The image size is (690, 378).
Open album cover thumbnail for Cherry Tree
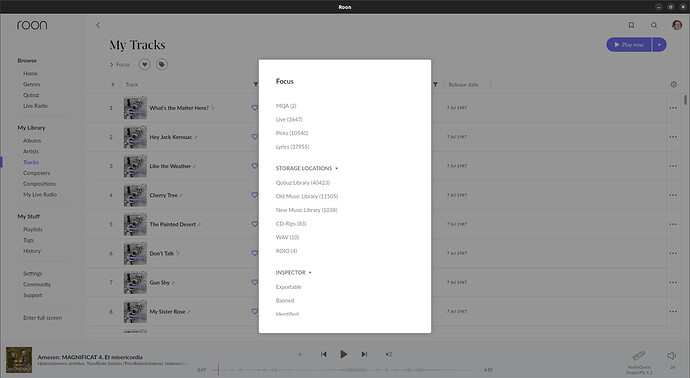click(x=135, y=195)
